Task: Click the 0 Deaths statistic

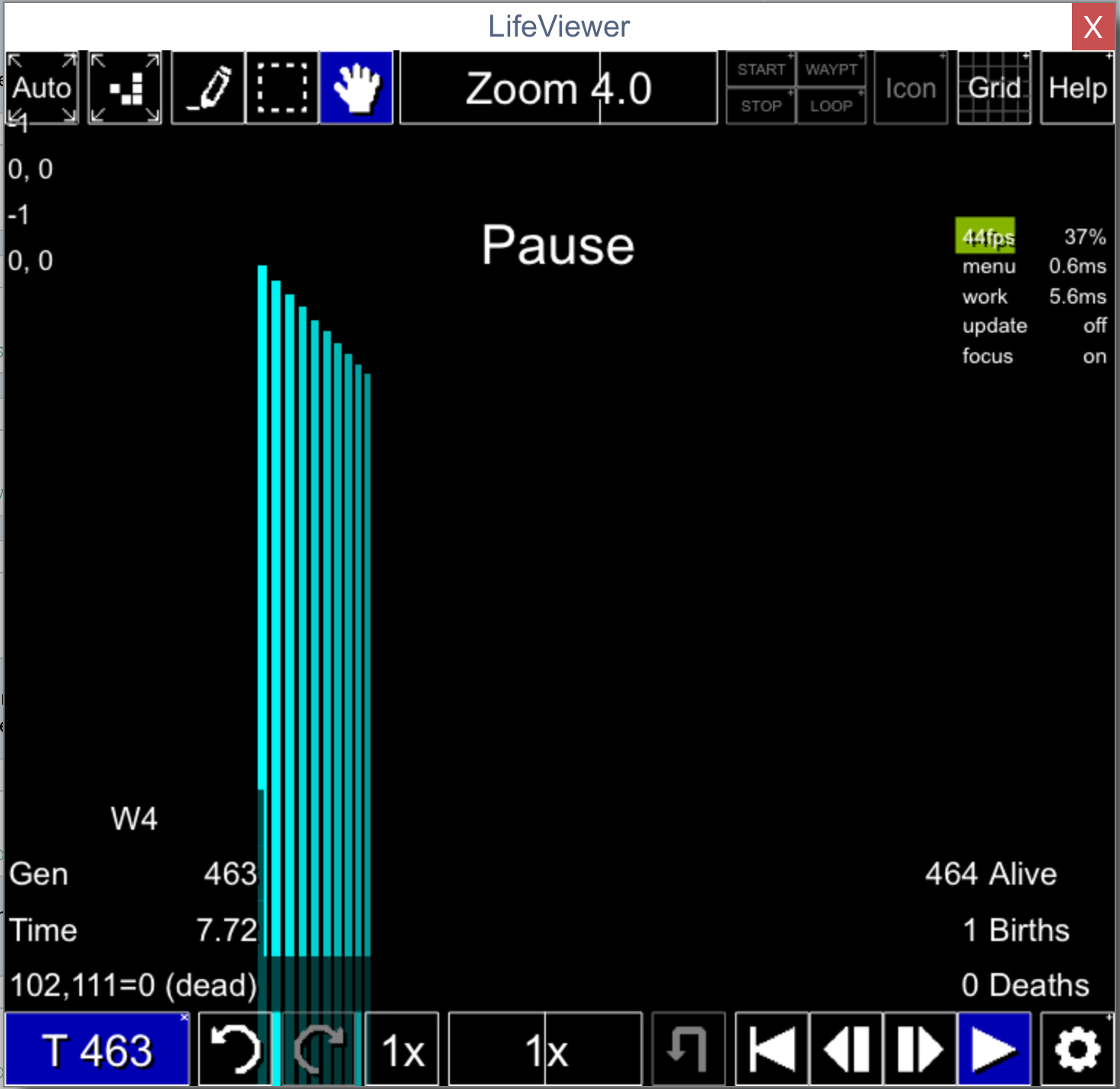Action: point(1025,985)
